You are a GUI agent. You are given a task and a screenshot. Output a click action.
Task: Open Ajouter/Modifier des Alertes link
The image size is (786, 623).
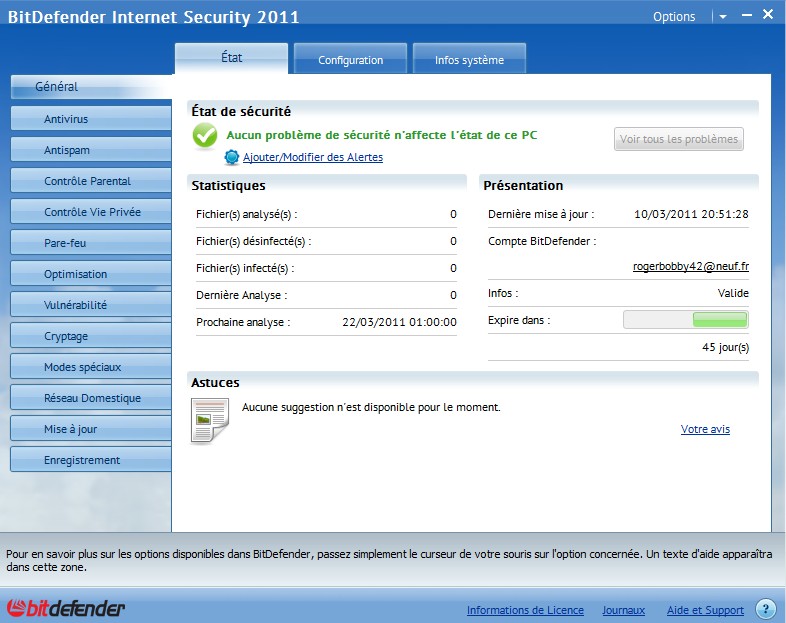(313, 157)
